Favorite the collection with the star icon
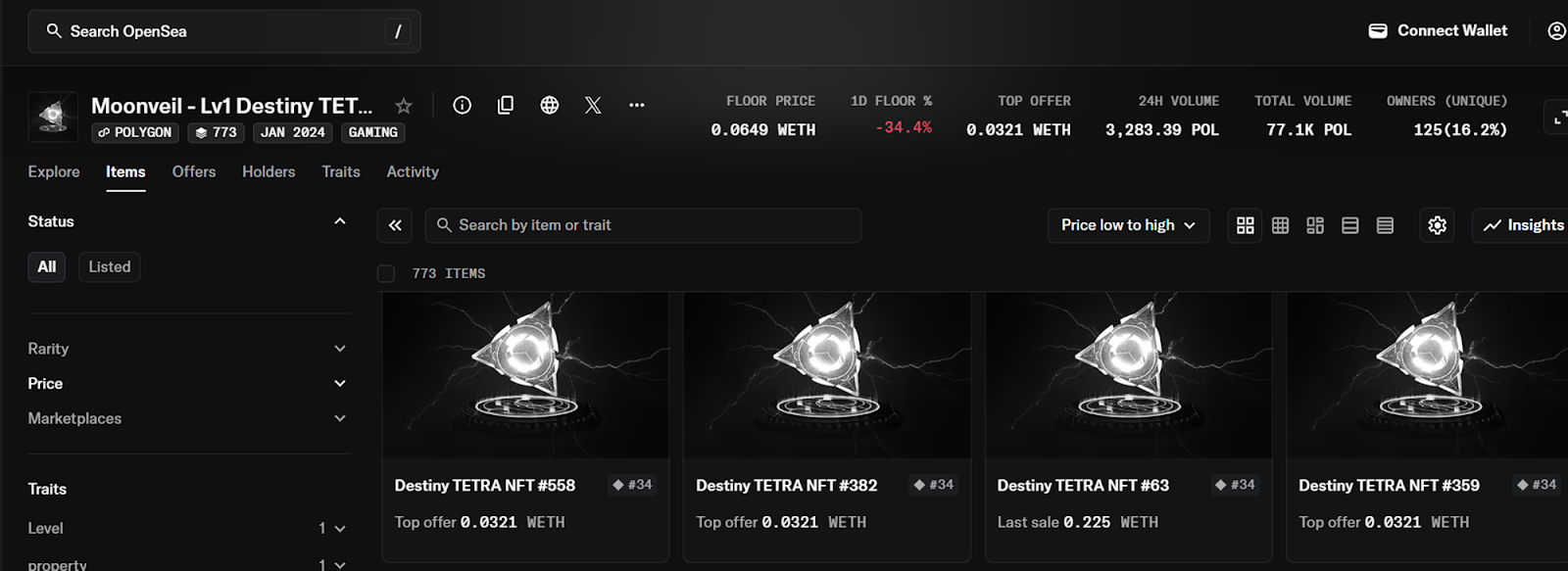The height and width of the screenshot is (571, 1568). pos(403,106)
